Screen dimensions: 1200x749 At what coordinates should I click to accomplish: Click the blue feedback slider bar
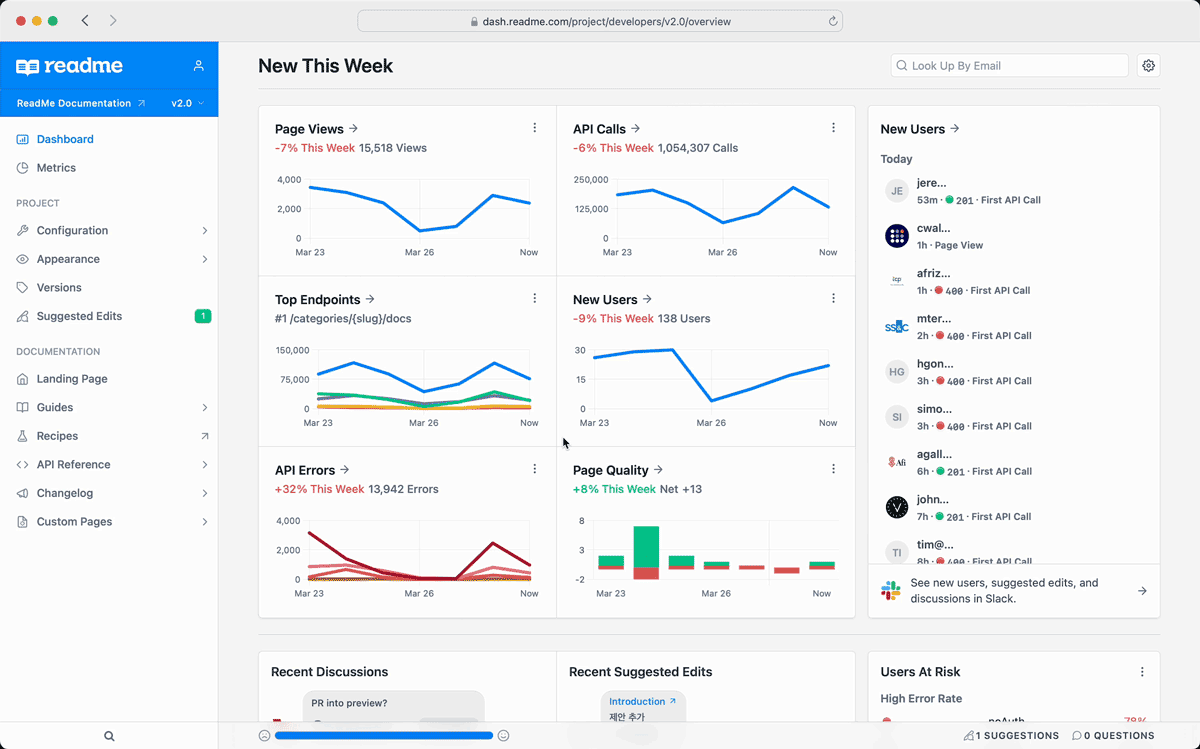(384, 736)
